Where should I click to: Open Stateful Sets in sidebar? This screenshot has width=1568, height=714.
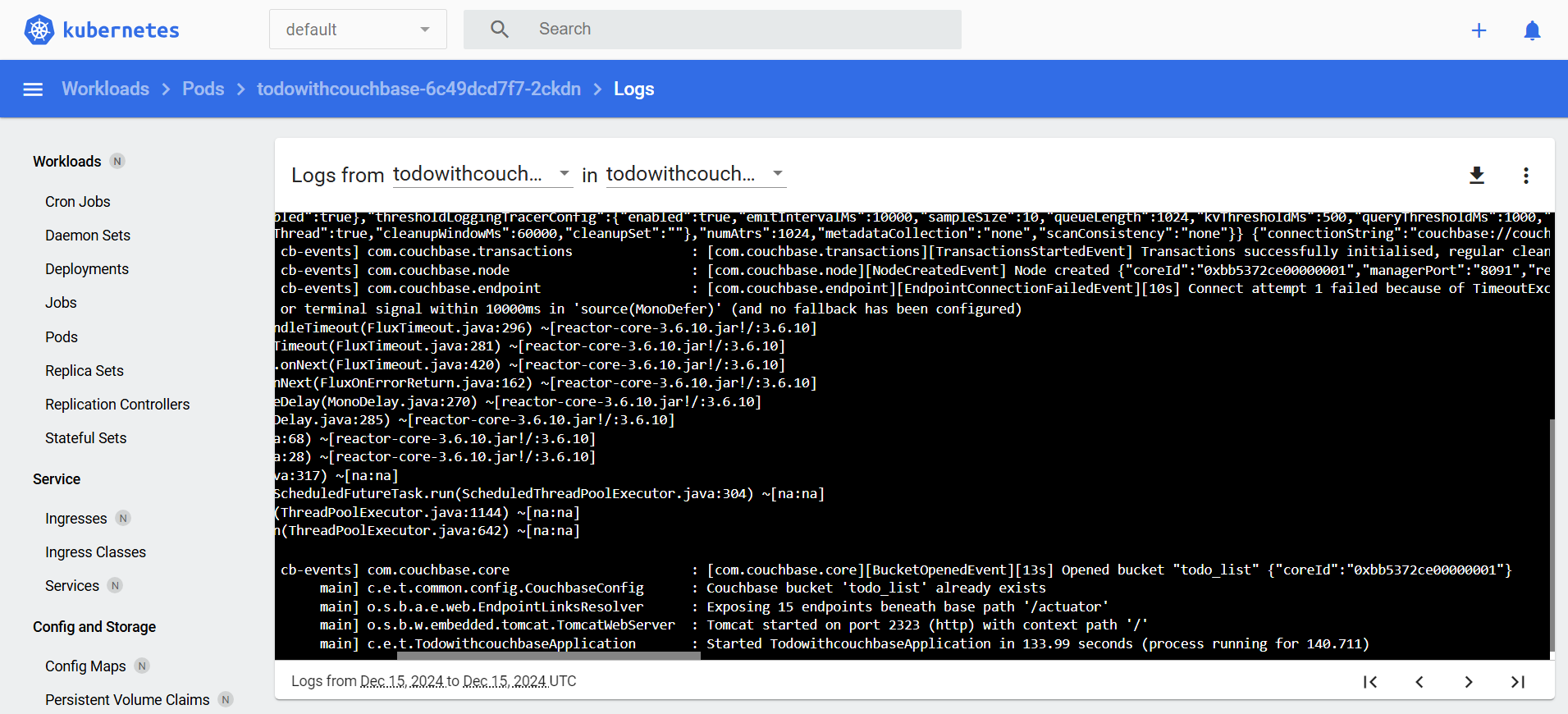tap(86, 438)
